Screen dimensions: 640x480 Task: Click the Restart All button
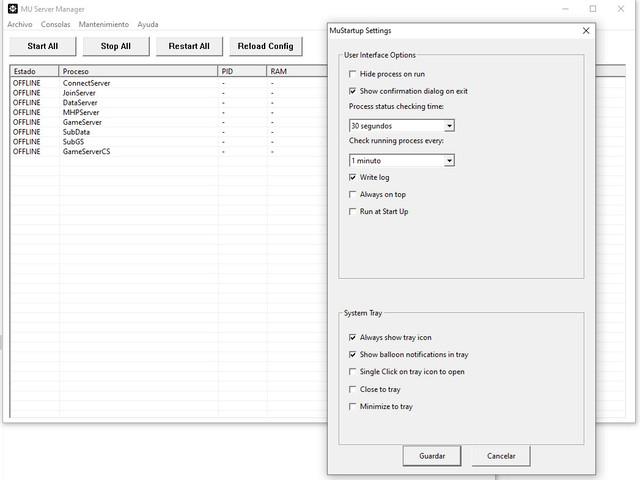click(189, 46)
